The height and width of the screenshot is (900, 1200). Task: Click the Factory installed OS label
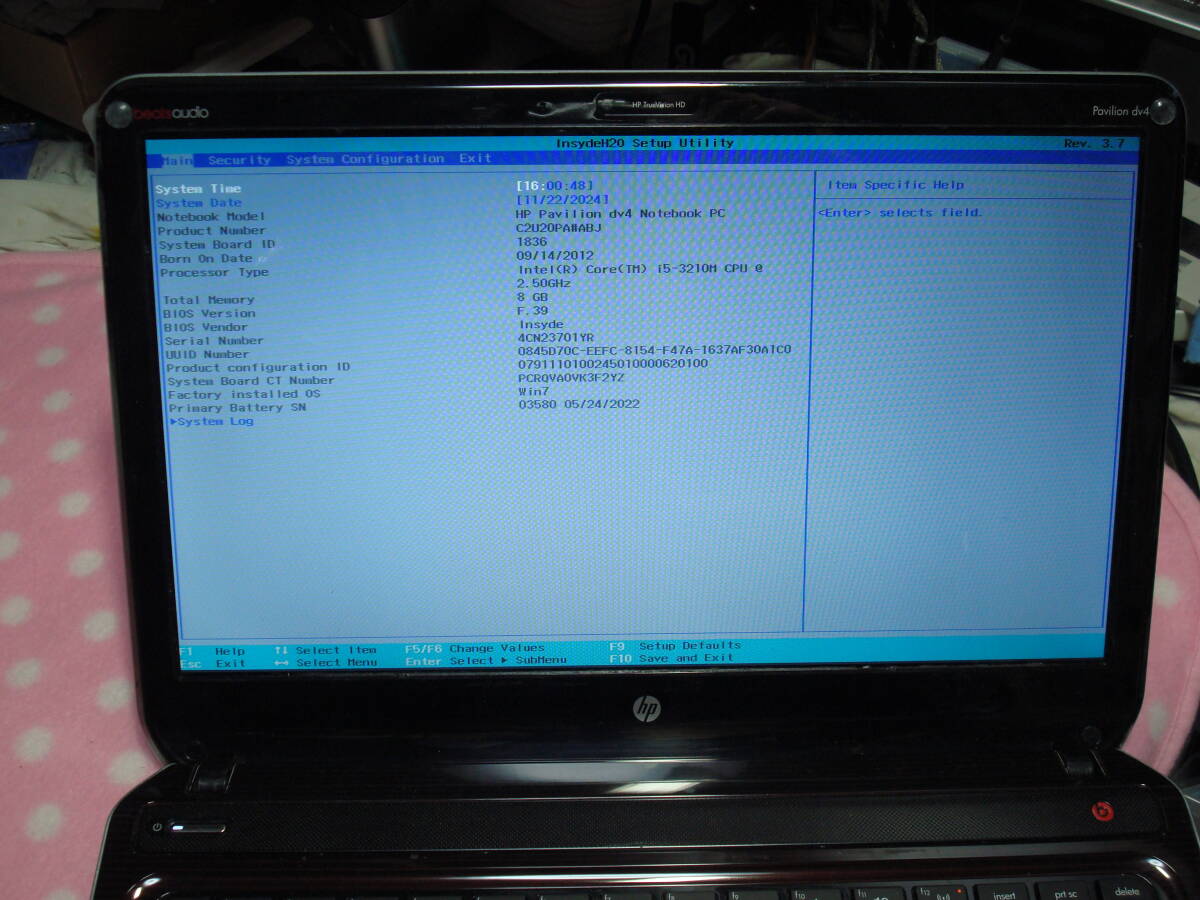[245, 394]
